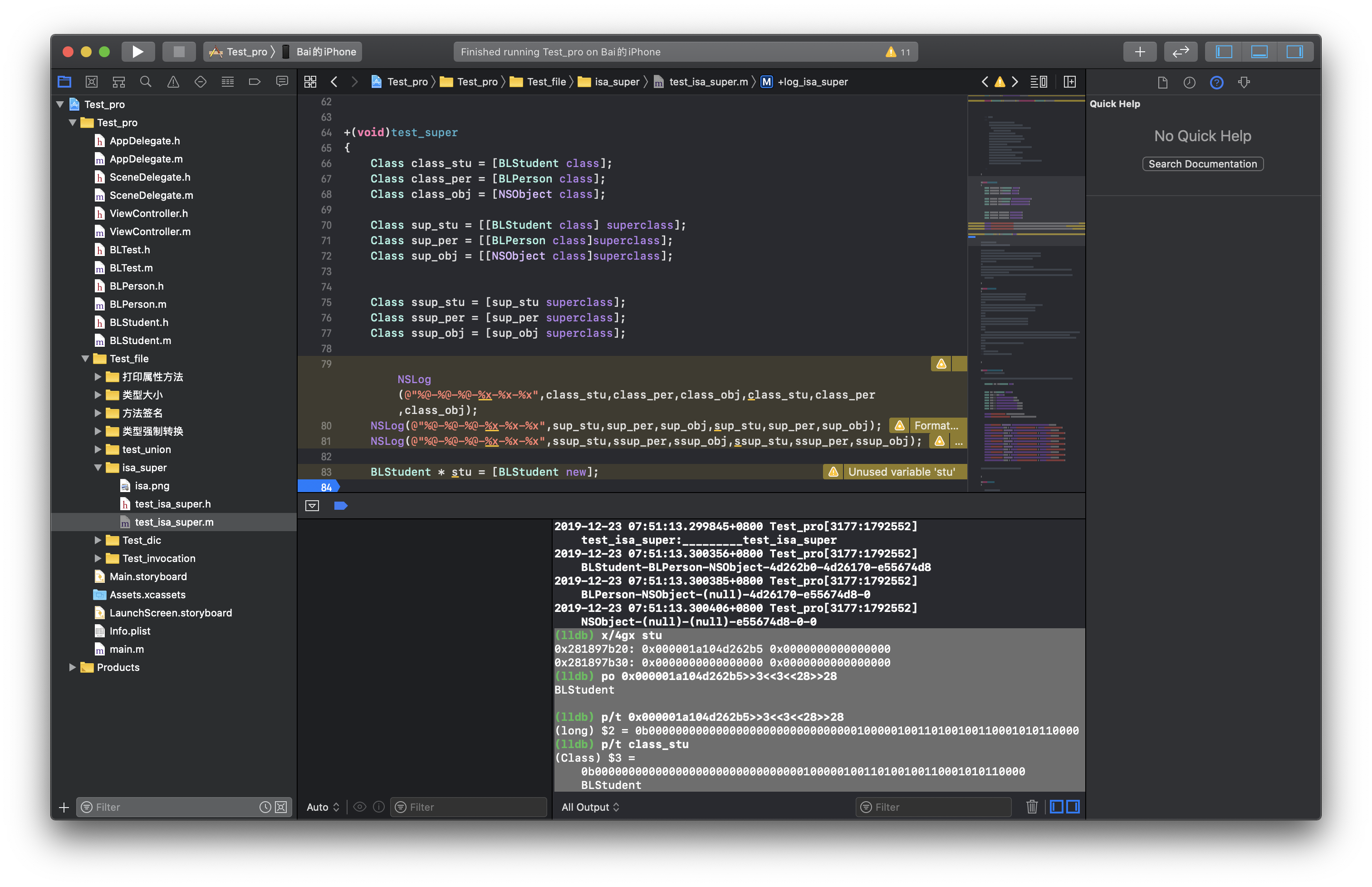Click the Library plus button
Screen dimensions: 1372x887
(1140, 52)
